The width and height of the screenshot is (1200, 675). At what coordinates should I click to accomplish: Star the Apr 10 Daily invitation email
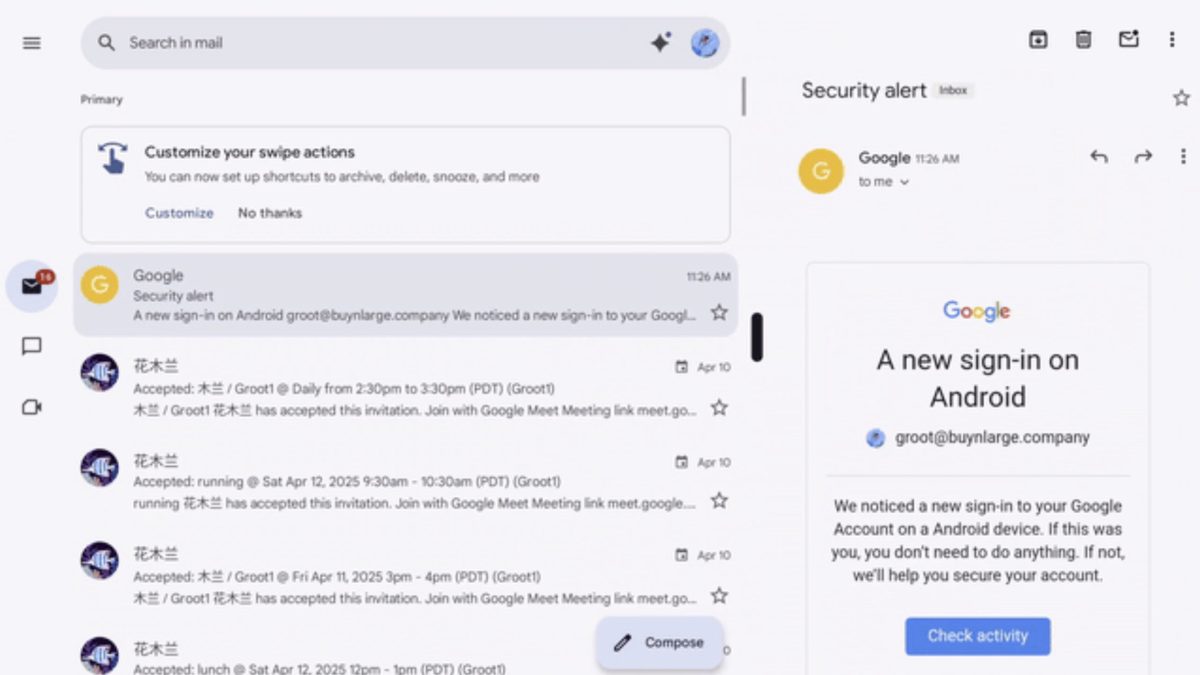(719, 408)
